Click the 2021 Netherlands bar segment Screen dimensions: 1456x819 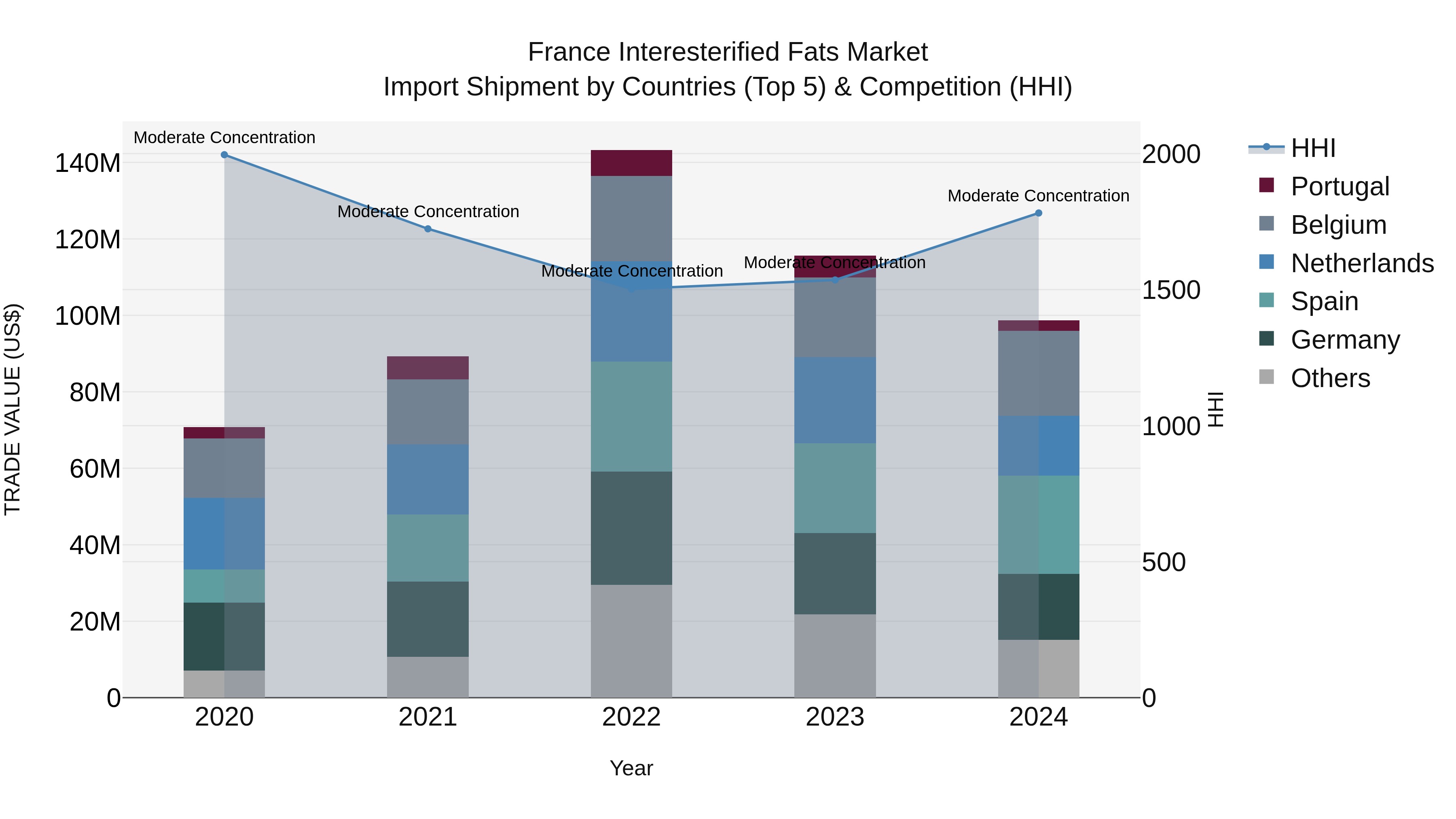[428, 480]
